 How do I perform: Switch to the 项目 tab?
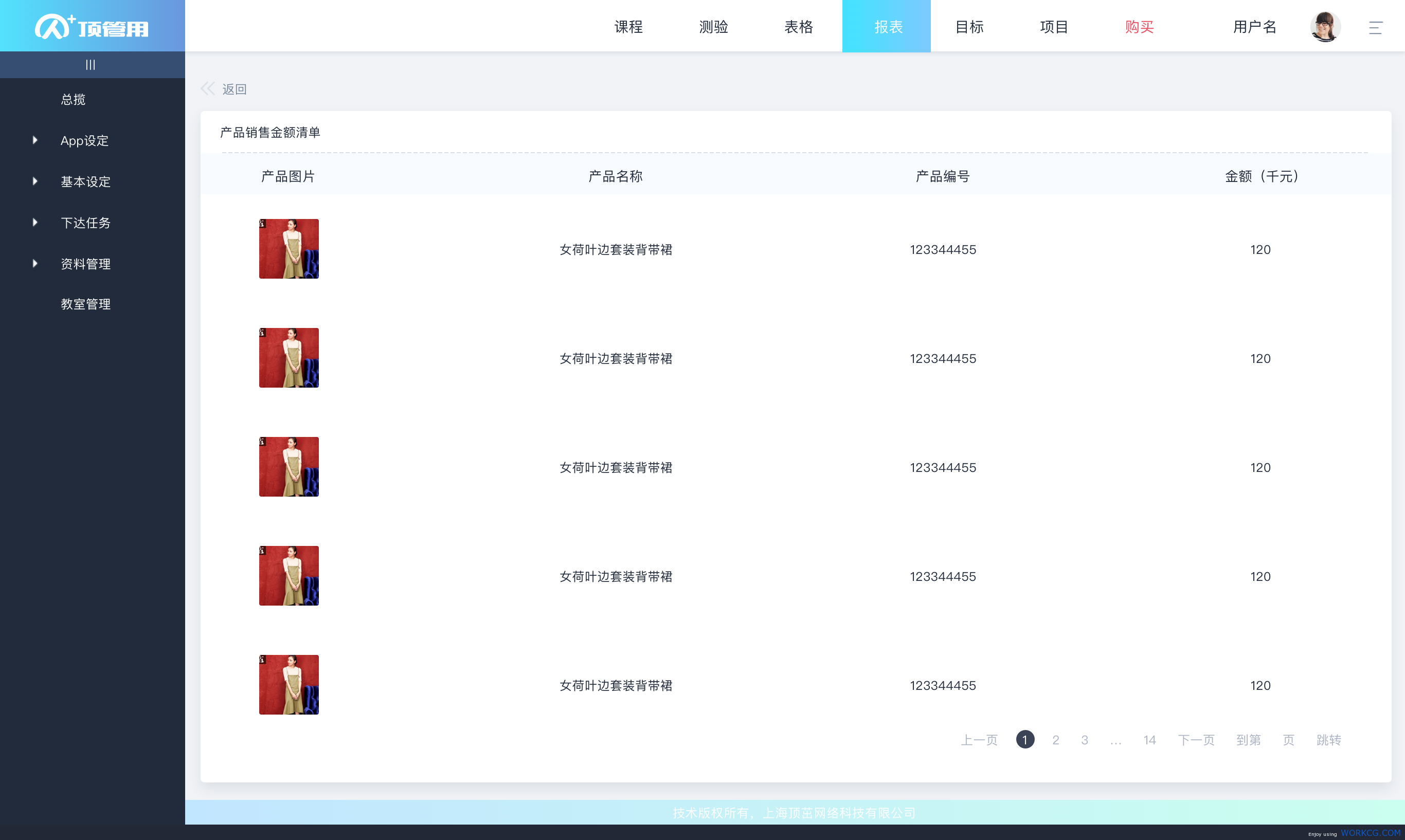pos(1054,27)
